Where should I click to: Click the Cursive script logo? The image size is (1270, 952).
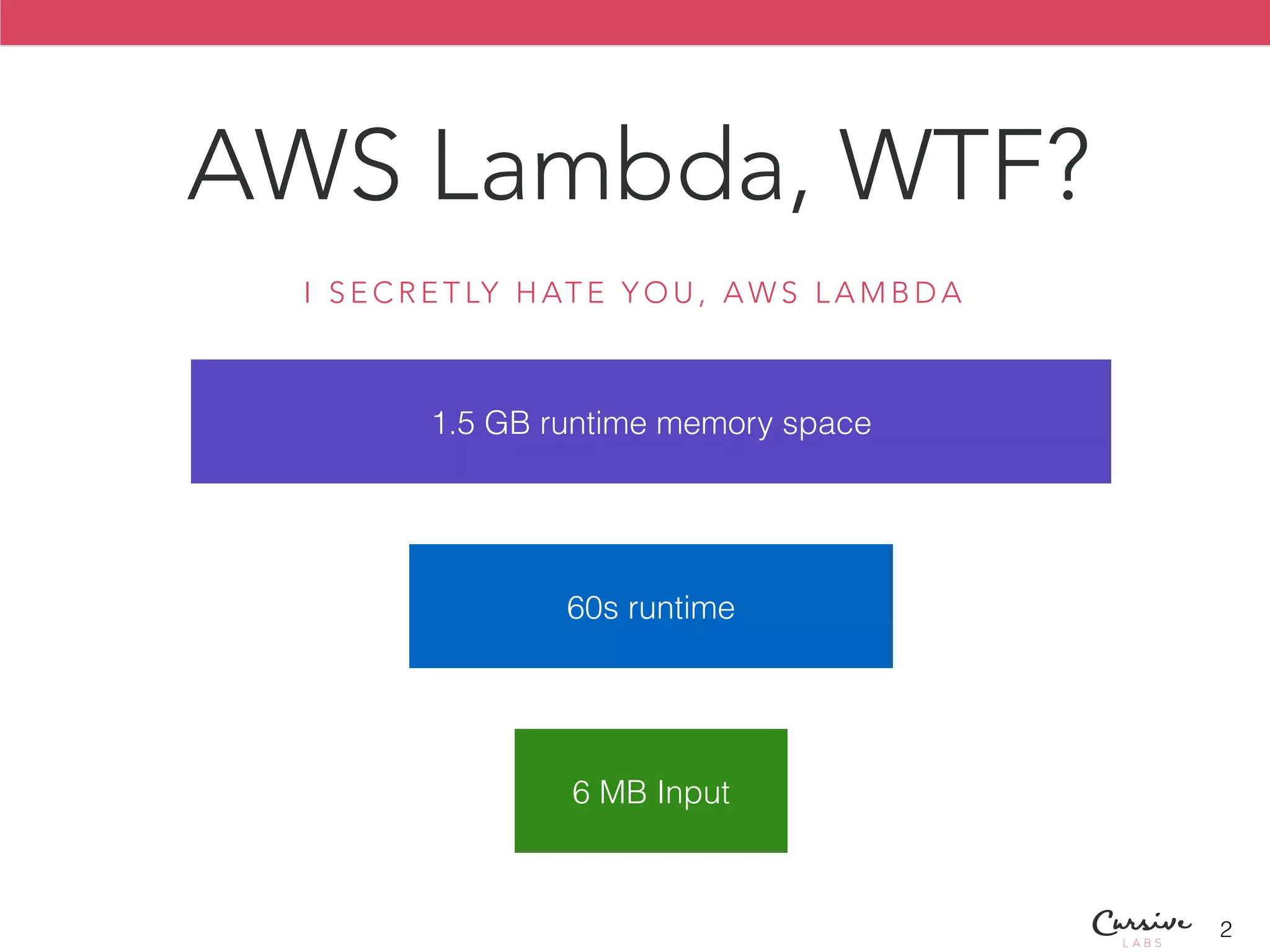click(x=1141, y=923)
